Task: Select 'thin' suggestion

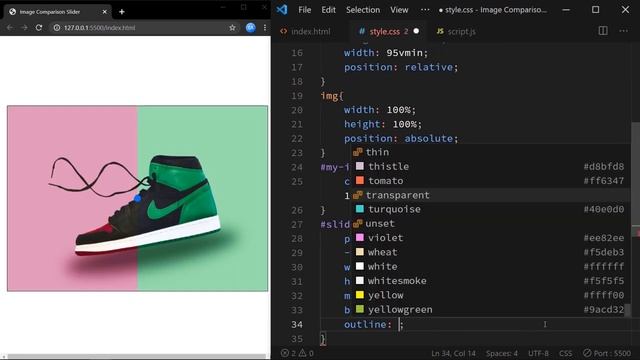Action: click(x=490, y=152)
